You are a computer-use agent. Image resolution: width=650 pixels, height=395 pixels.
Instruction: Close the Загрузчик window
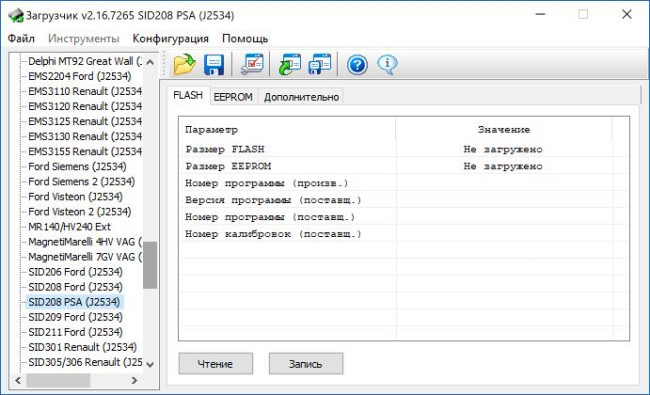coord(627,14)
